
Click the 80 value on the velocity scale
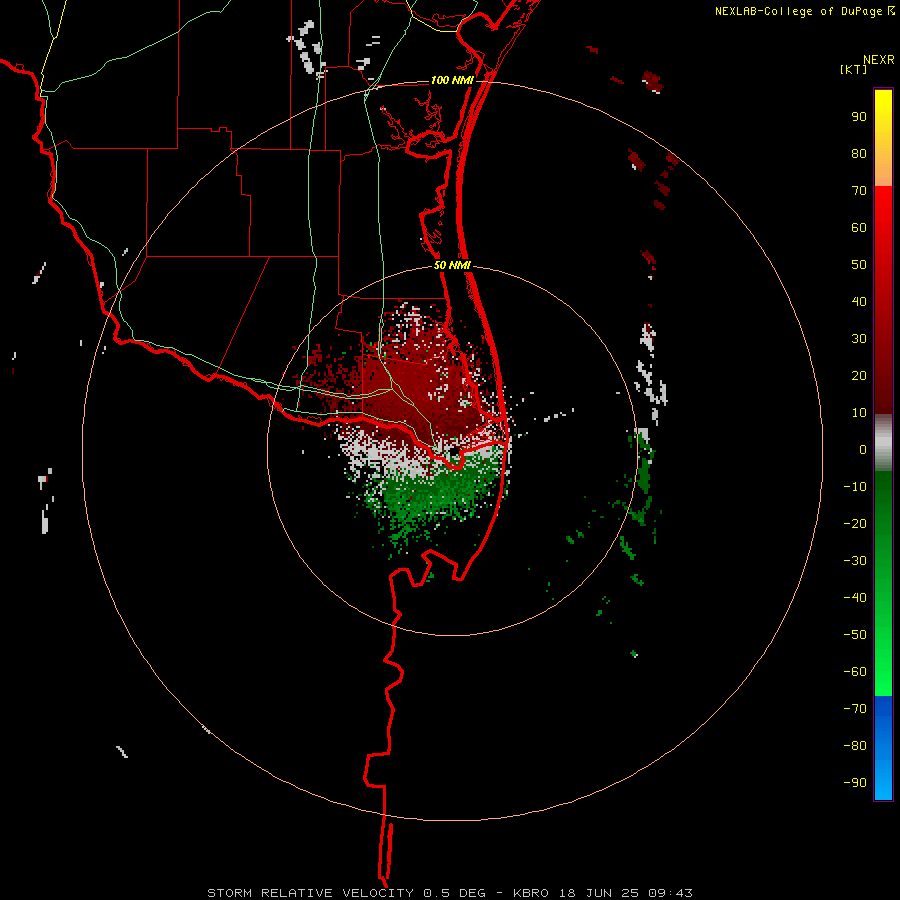(x=859, y=154)
